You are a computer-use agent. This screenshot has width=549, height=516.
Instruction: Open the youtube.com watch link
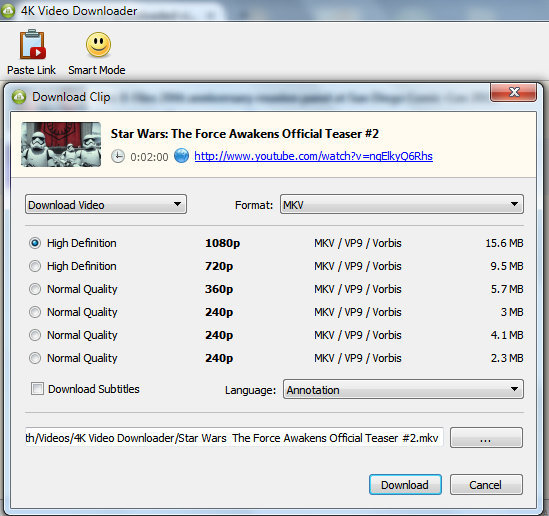click(313, 156)
